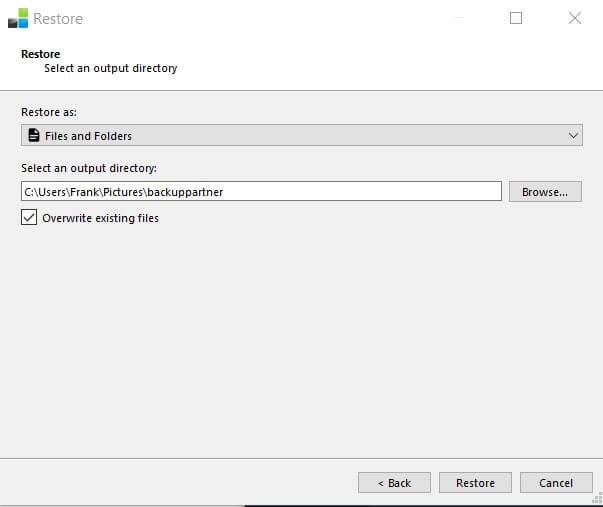603x507 pixels.
Task: Click the output directory path field
Action: click(262, 191)
